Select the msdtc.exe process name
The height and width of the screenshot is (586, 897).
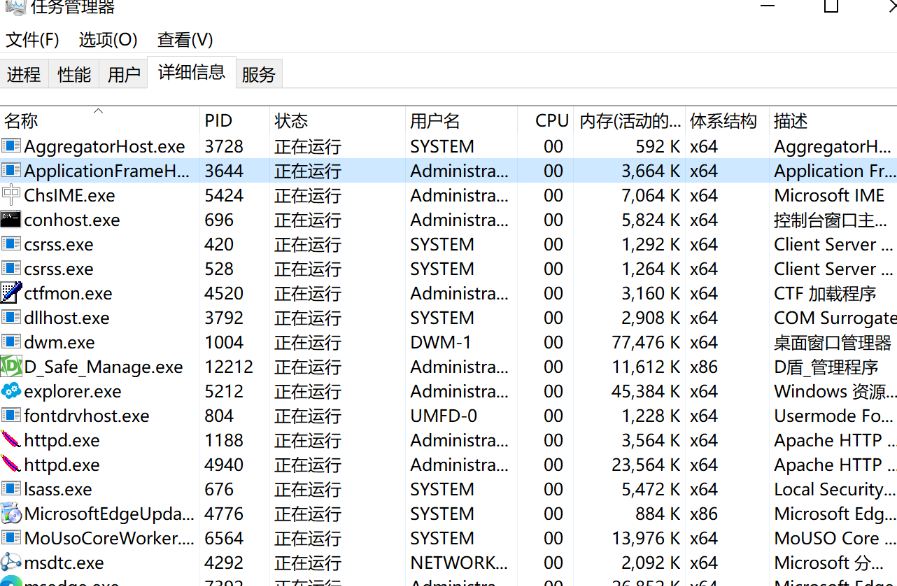(64, 563)
